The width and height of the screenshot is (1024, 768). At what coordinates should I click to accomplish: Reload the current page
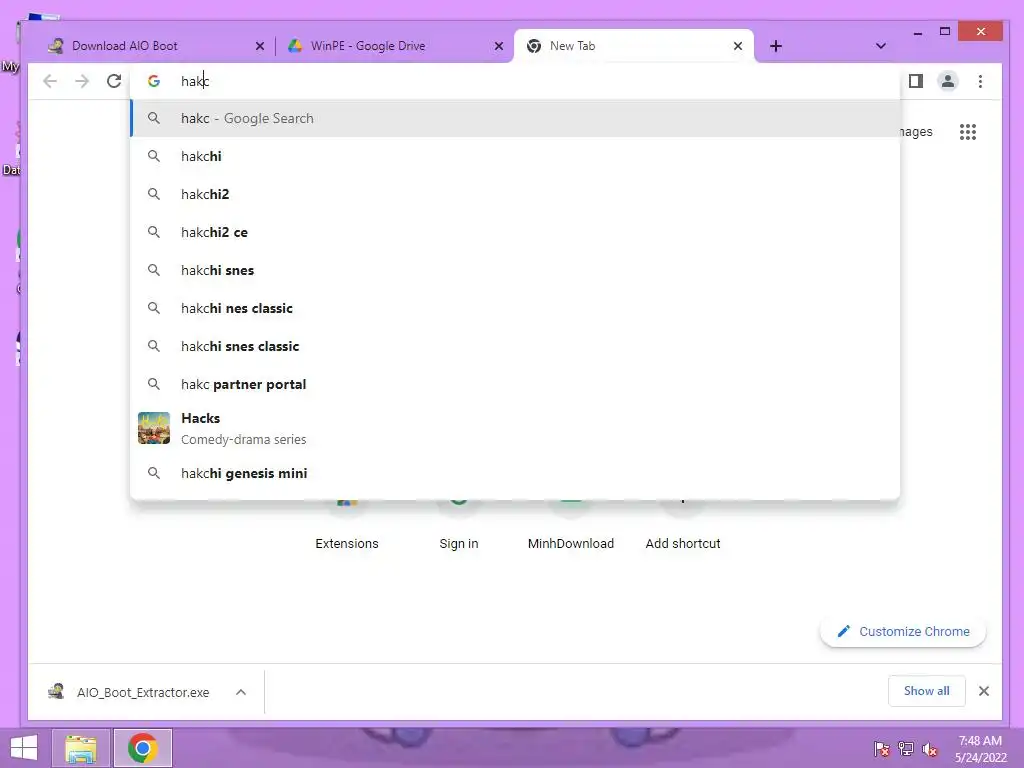pyautogui.click(x=114, y=81)
